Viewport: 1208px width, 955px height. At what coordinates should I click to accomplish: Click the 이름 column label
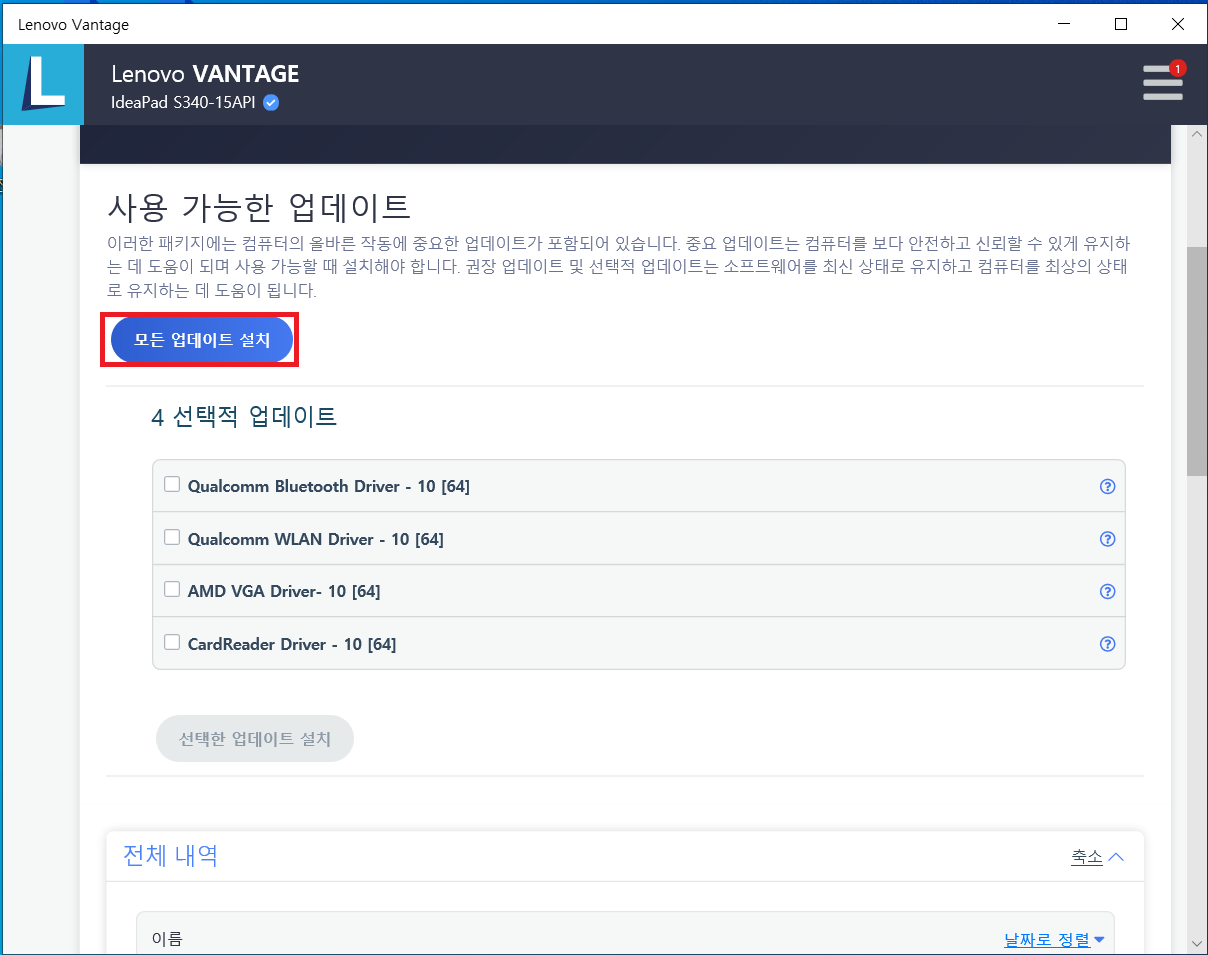[167, 939]
